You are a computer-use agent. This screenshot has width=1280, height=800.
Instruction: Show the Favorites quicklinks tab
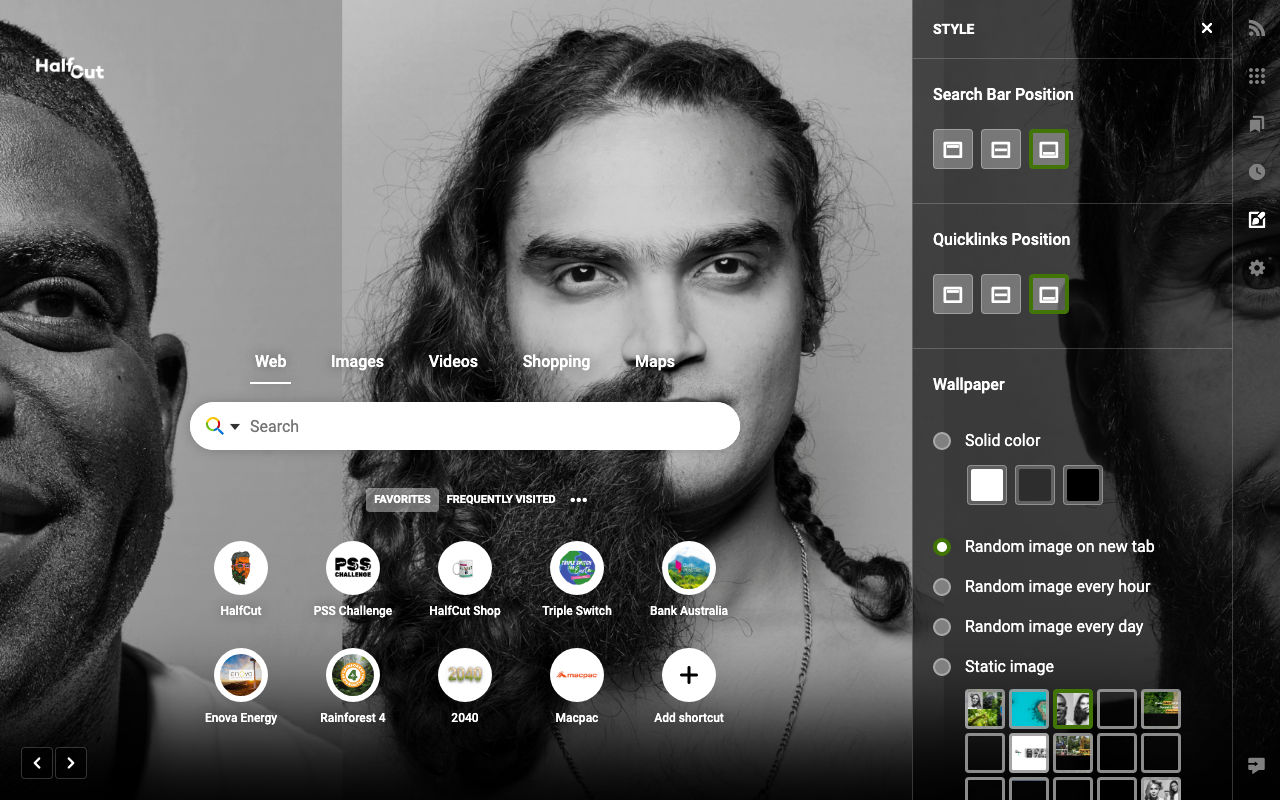[x=402, y=499]
